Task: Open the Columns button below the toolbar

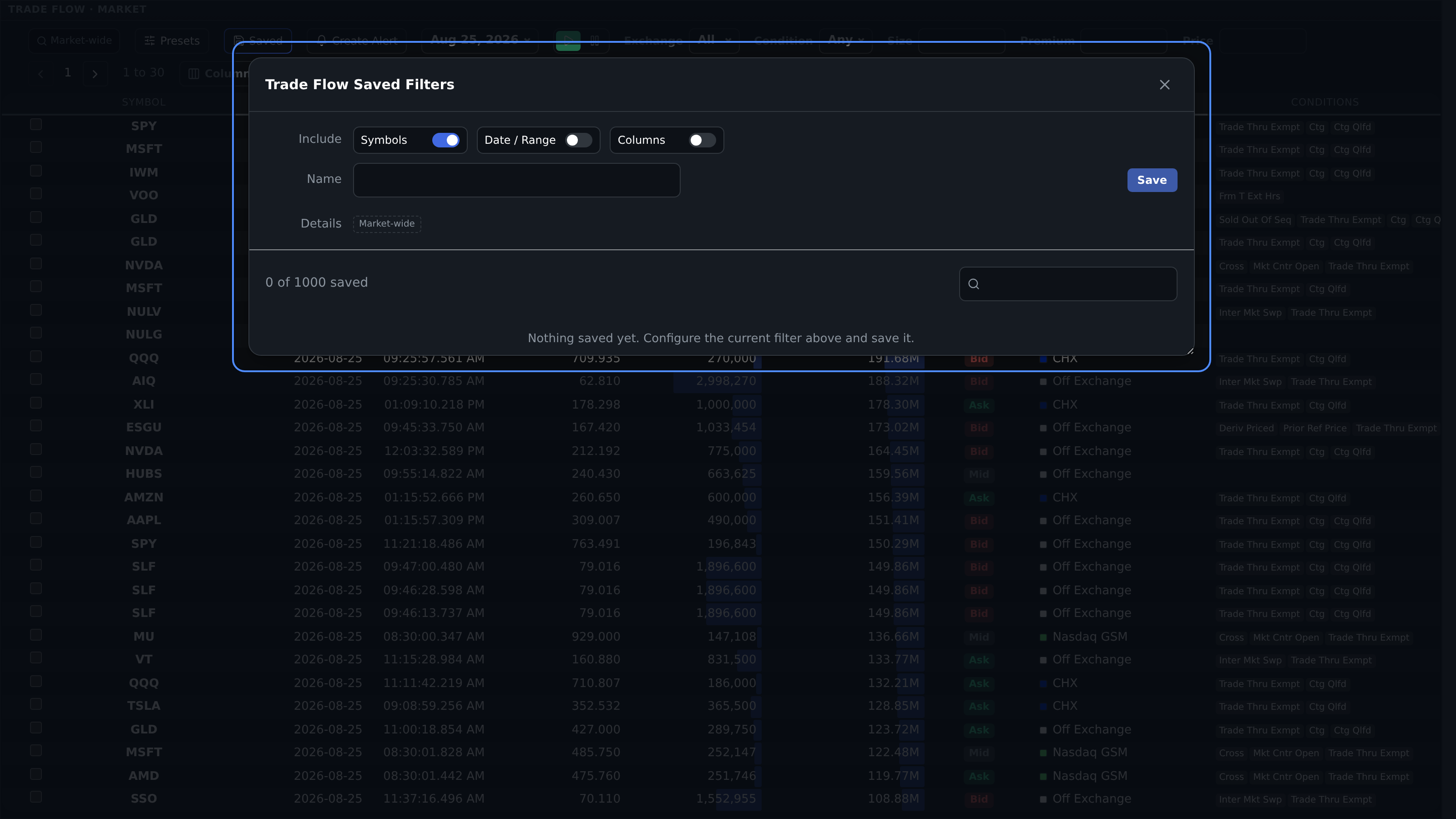Action: coord(217,73)
